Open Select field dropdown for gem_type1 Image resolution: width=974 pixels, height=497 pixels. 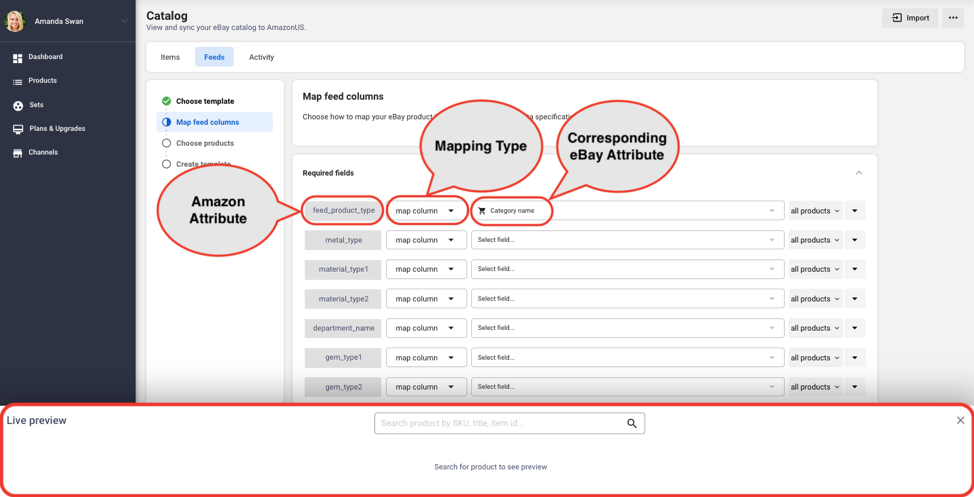pyautogui.click(x=627, y=358)
